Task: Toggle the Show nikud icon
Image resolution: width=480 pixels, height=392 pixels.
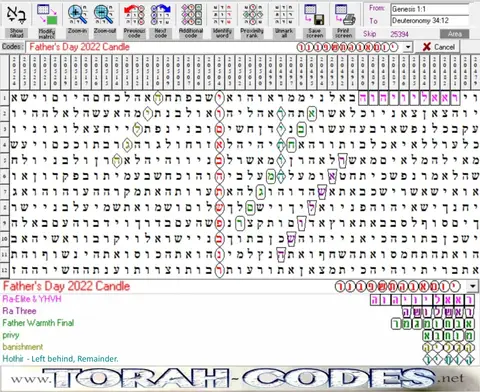Action: tap(16, 15)
